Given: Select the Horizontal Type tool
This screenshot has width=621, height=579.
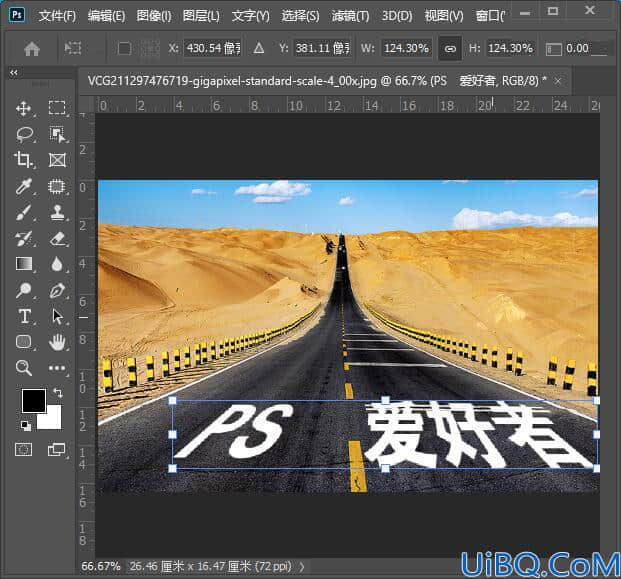Looking at the screenshot, I should coord(25,316).
